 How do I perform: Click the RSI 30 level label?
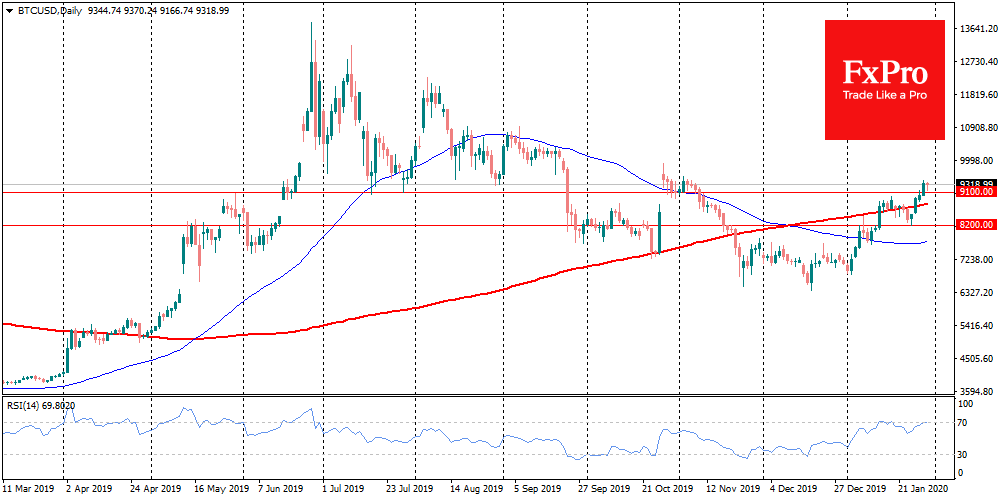964,455
